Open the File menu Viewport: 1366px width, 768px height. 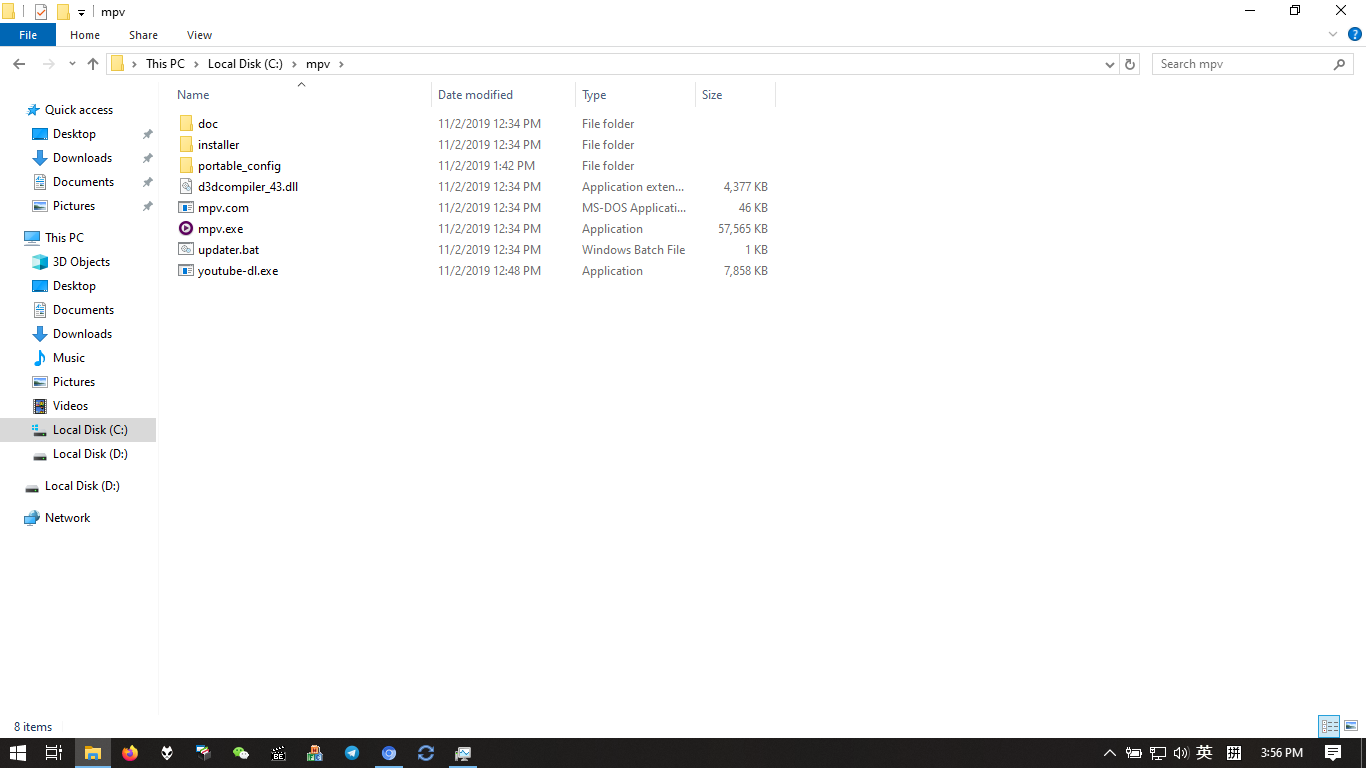tap(28, 35)
